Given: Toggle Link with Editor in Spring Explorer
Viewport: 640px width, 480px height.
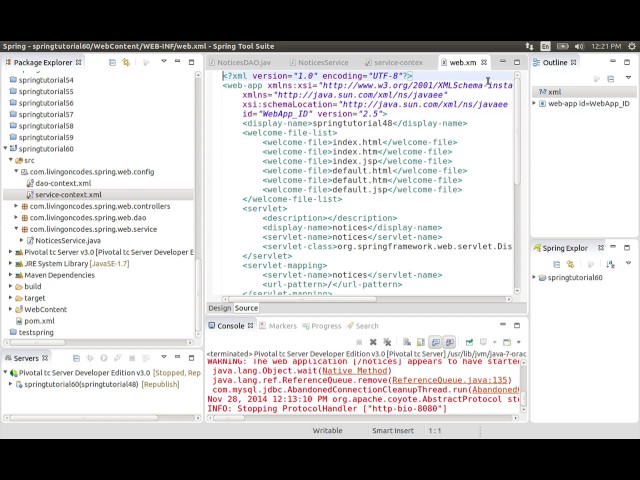Looking at the screenshot, I should click(570, 264).
